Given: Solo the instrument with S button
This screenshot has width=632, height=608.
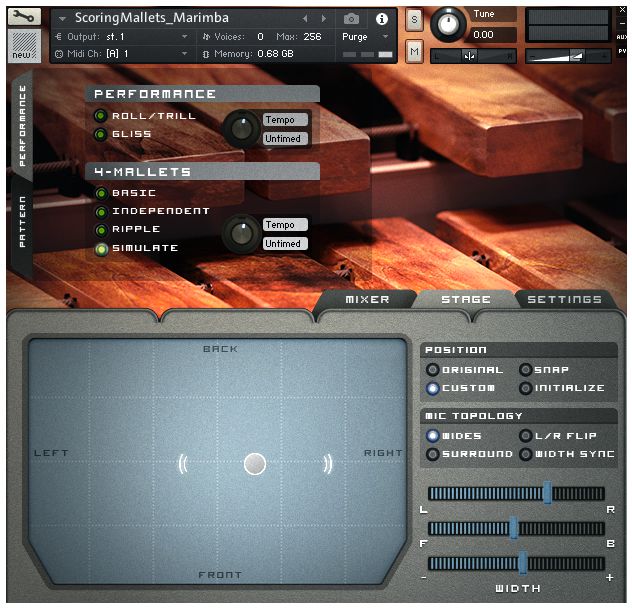Looking at the screenshot, I should (x=414, y=19).
